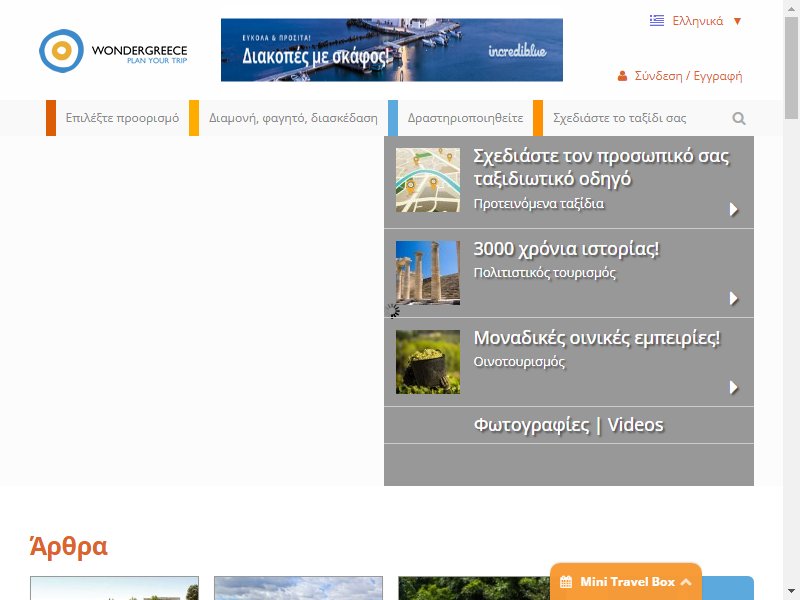Click the map thumbnail for travel guide

[x=428, y=180]
